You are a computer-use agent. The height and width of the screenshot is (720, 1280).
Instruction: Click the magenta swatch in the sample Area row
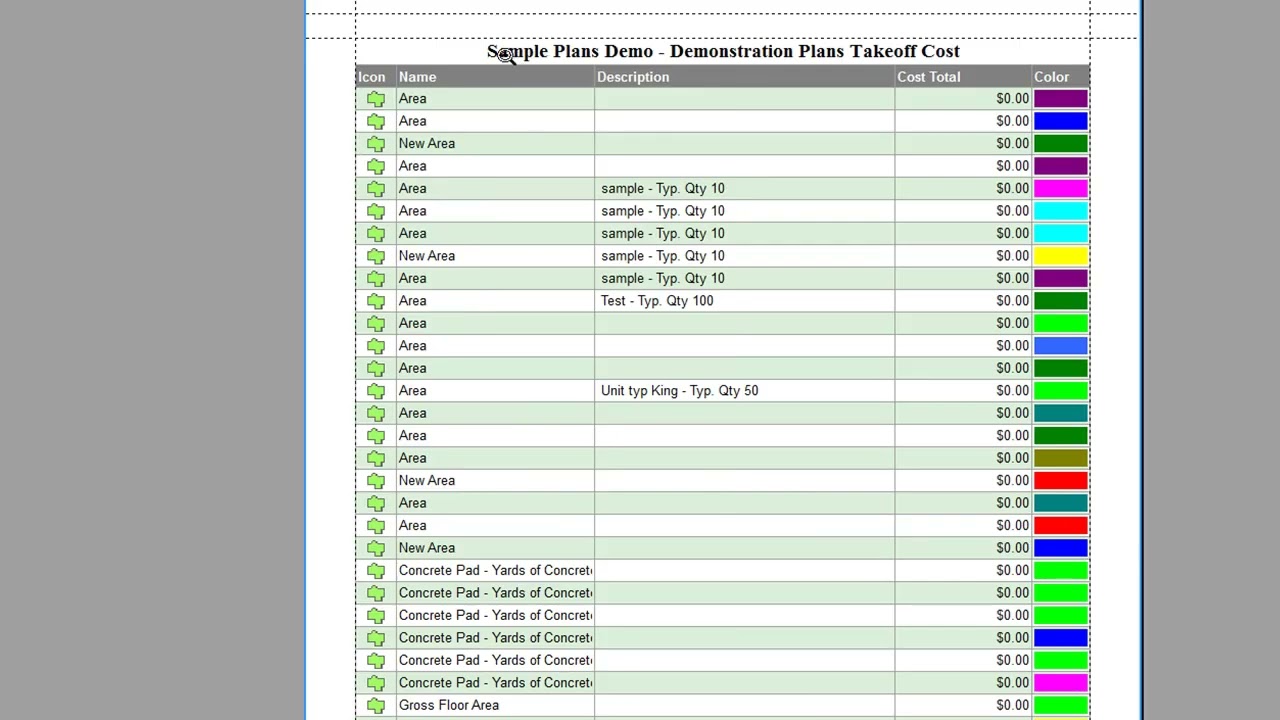tap(1061, 189)
